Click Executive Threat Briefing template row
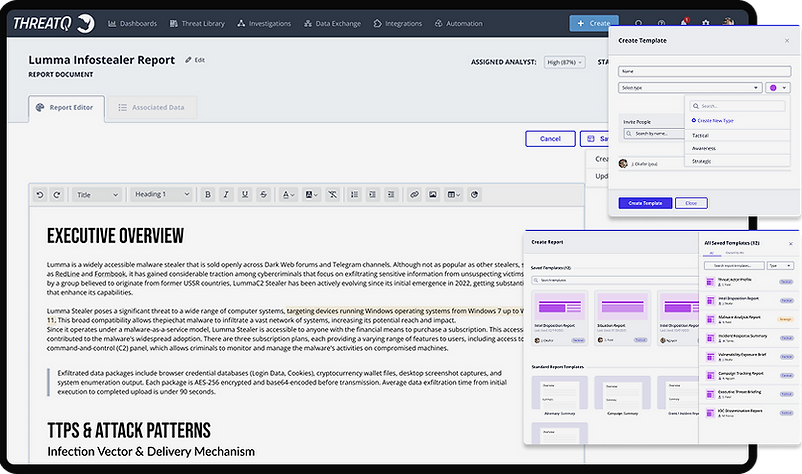Image resolution: width=802 pixels, height=474 pixels. (749, 394)
